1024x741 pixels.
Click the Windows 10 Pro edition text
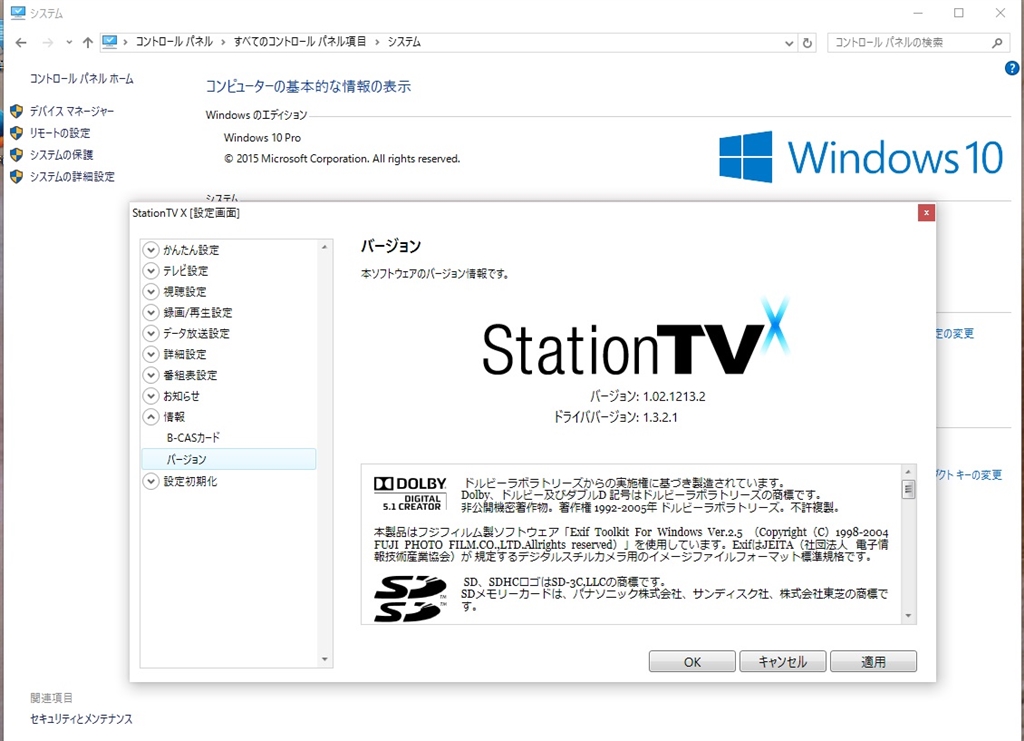click(262, 138)
